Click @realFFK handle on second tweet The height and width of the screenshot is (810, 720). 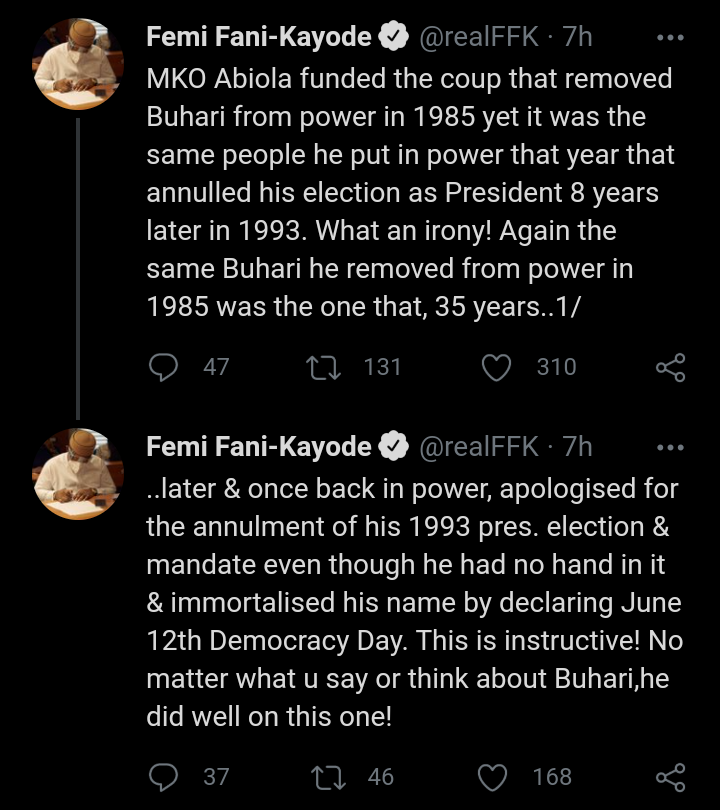pyautogui.click(x=478, y=446)
